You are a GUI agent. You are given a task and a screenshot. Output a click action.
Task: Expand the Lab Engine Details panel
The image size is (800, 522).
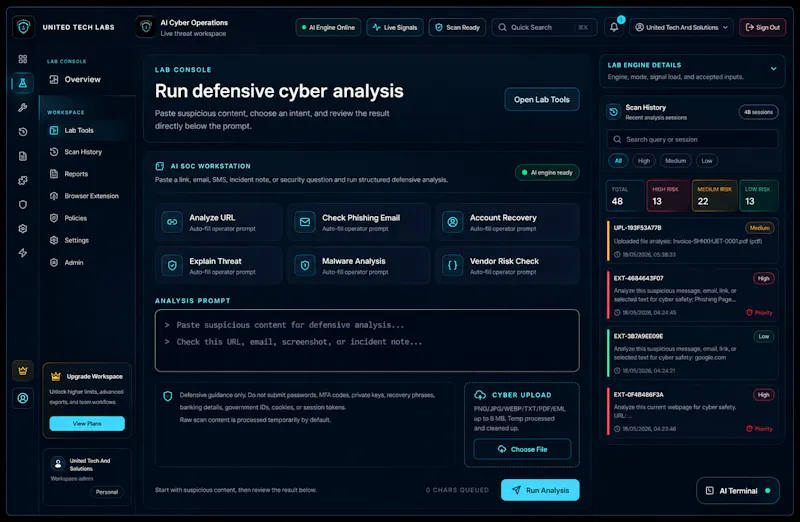tap(773, 68)
